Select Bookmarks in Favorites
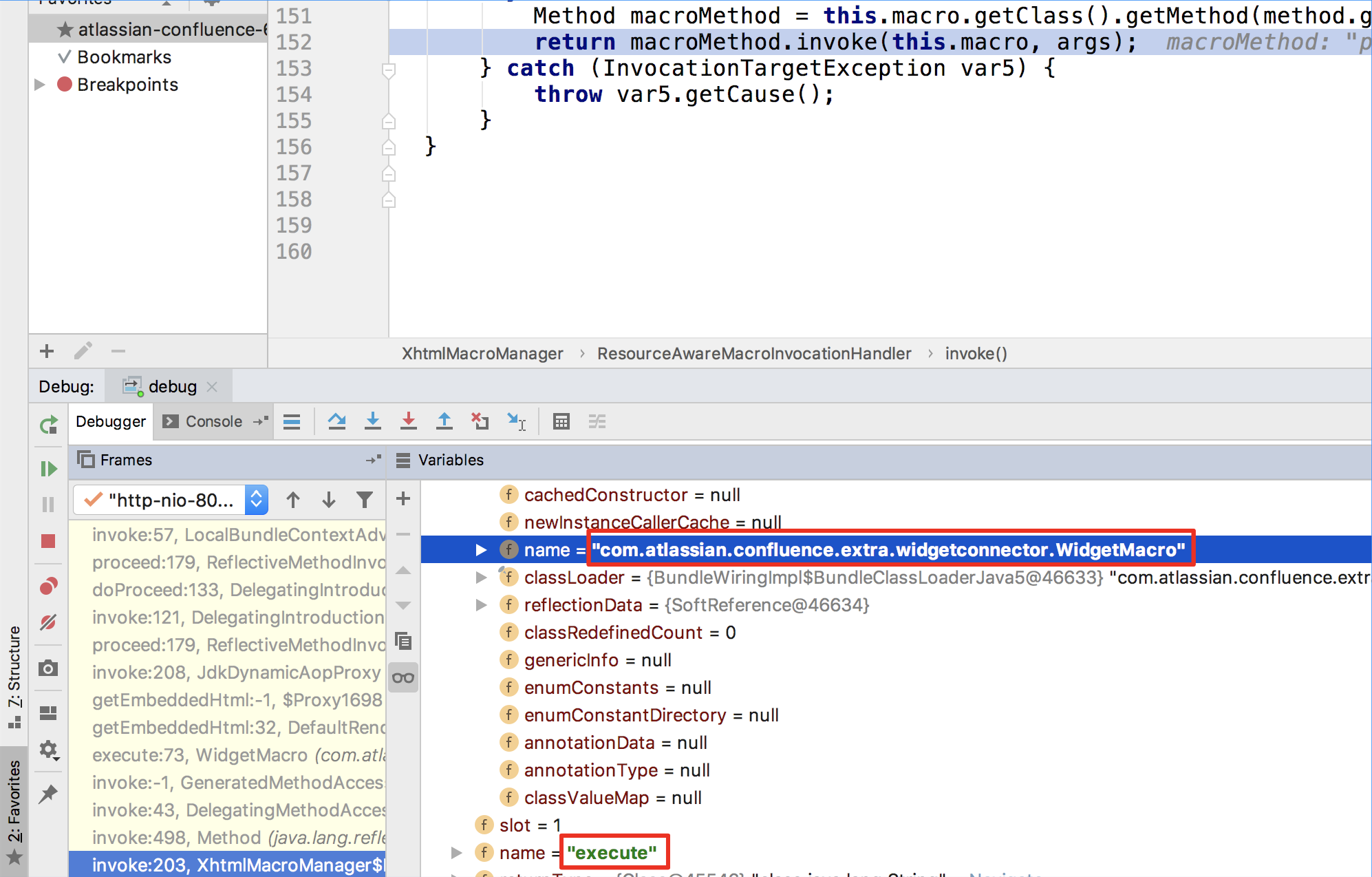 click(124, 57)
